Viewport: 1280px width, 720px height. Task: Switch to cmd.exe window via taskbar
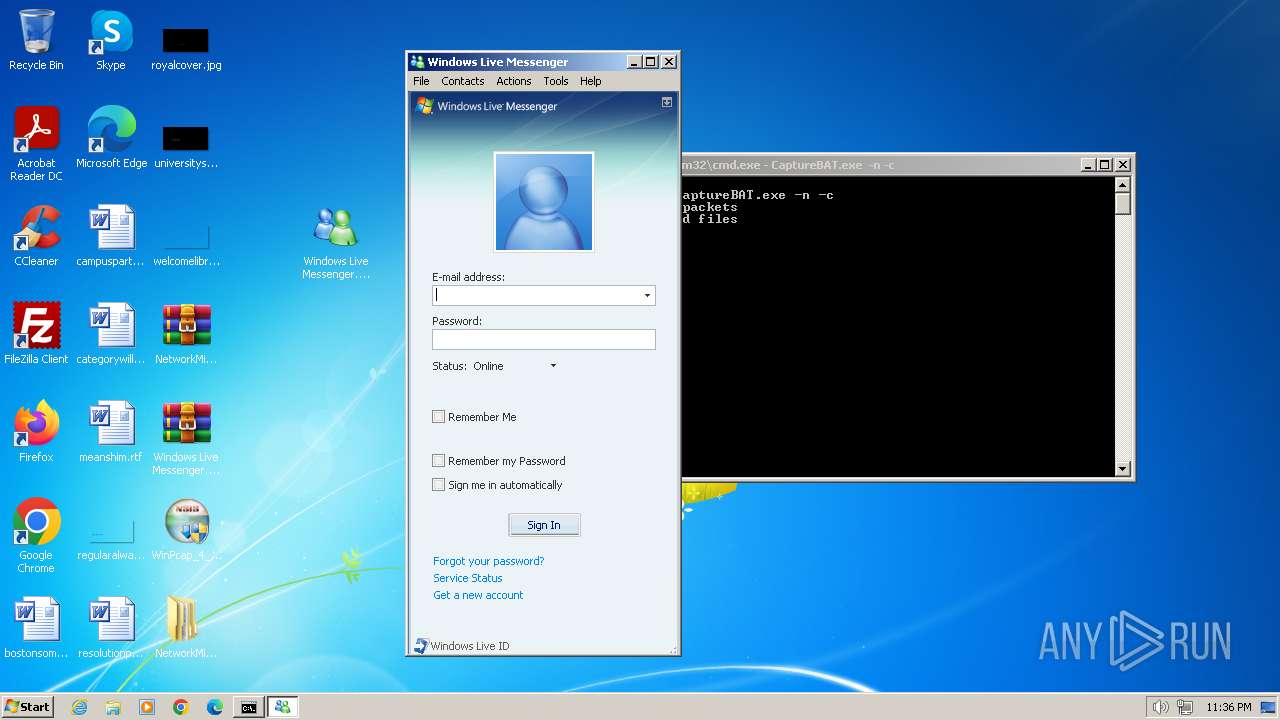248,707
